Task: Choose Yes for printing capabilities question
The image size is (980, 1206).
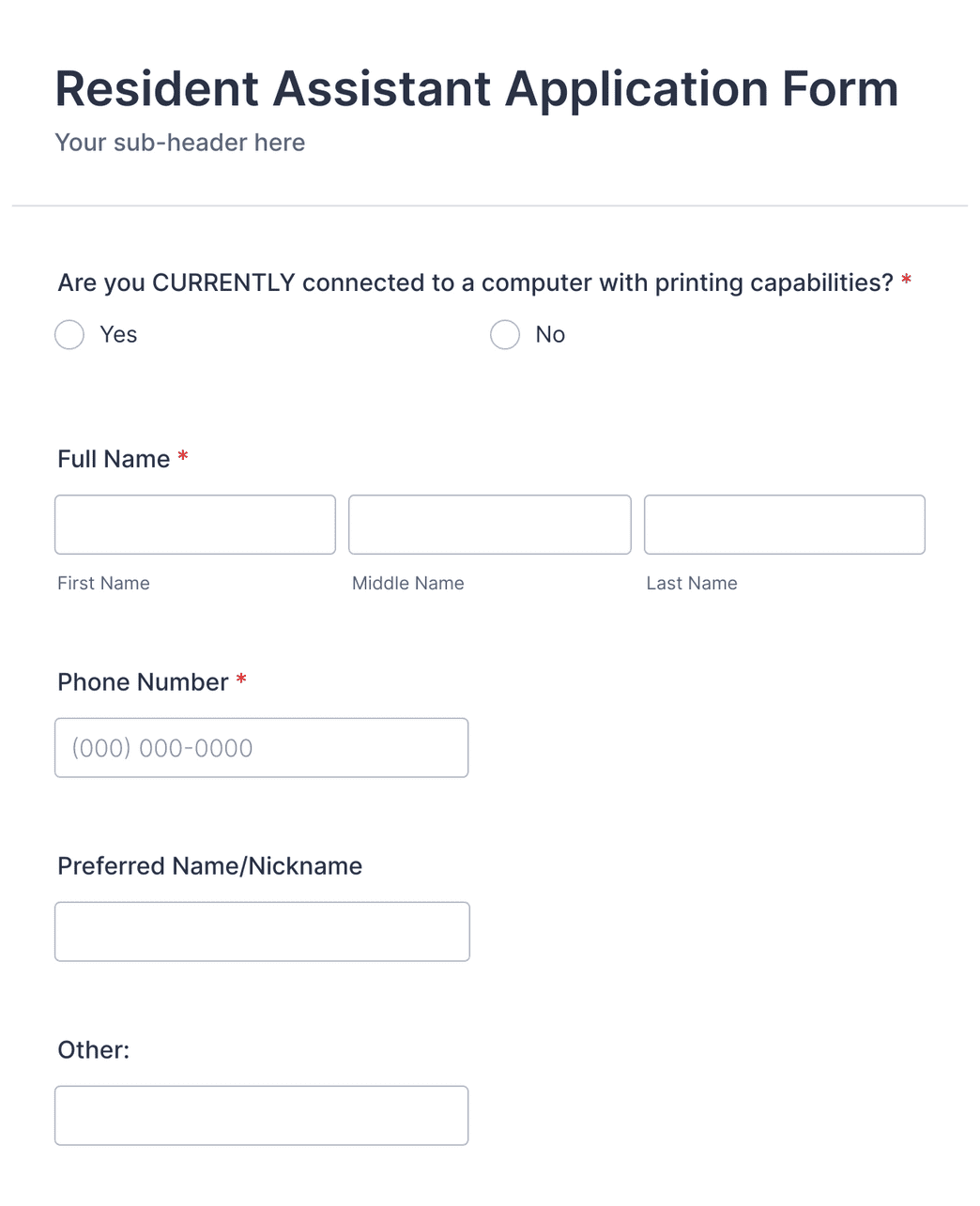Action: [69, 334]
